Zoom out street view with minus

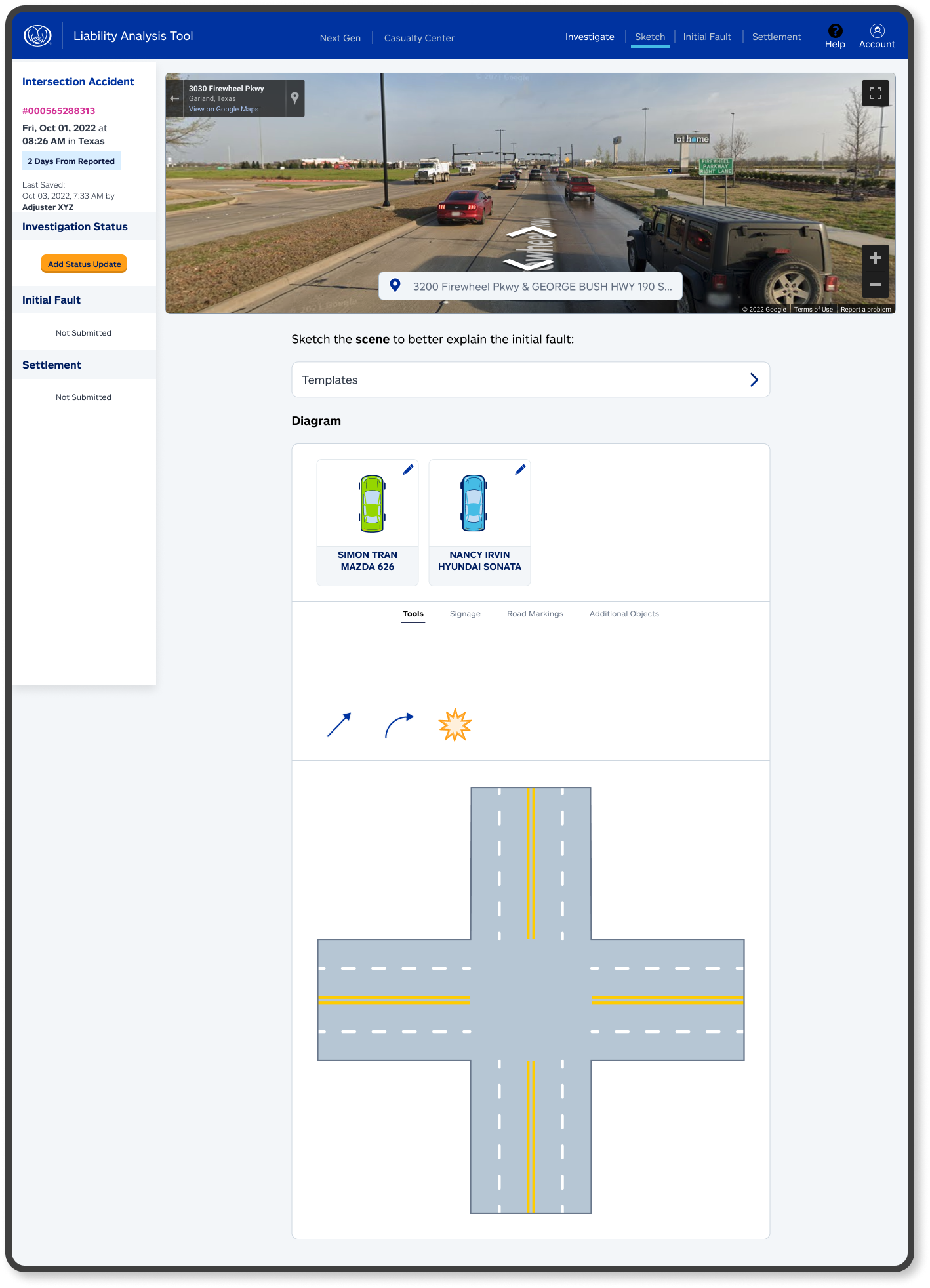875,285
